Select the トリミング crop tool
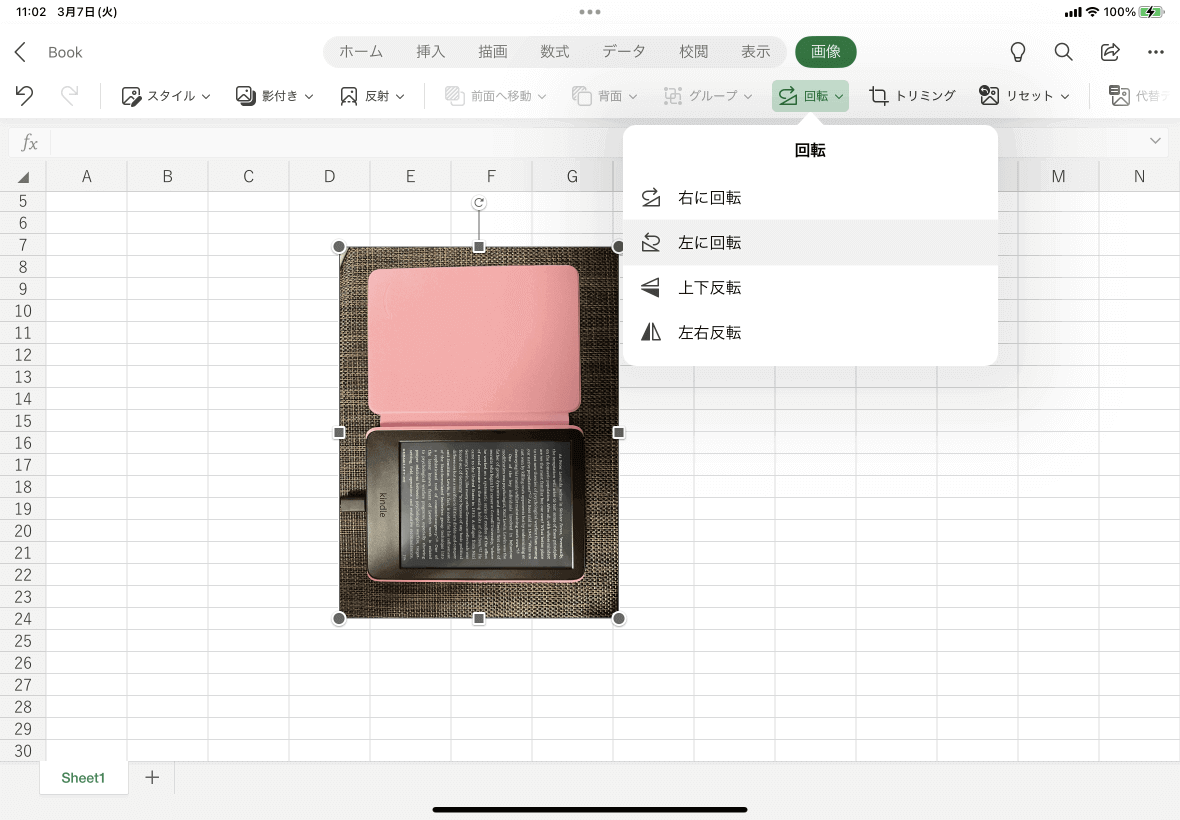The height and width of the screenshot is (820, 1180). tap(912, 96)
